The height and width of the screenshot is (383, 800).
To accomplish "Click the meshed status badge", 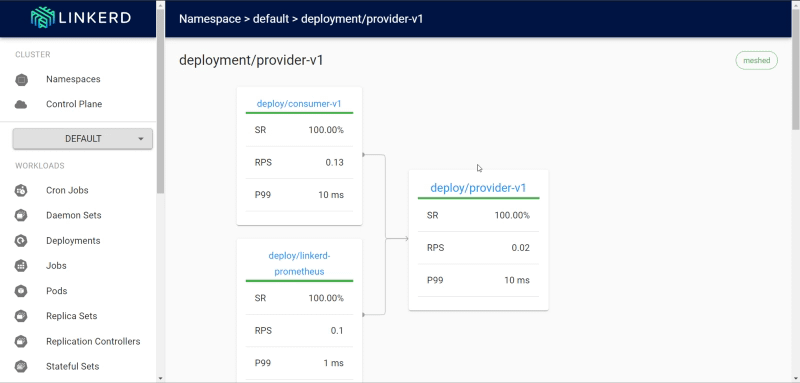I will 756,60.
